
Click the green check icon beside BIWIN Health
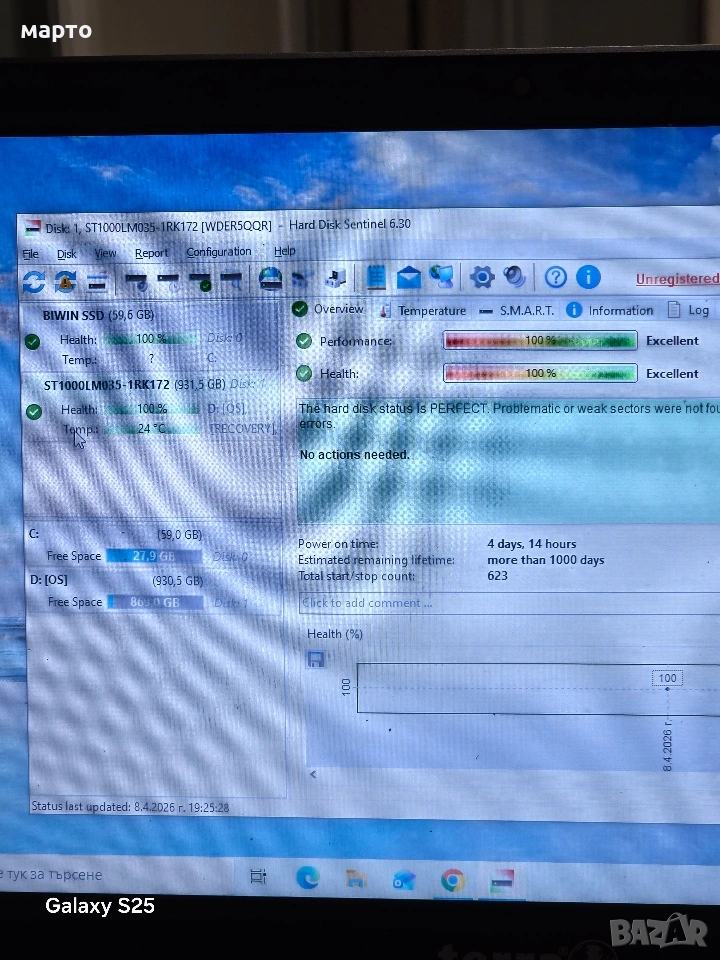click(x=32, y=342)
